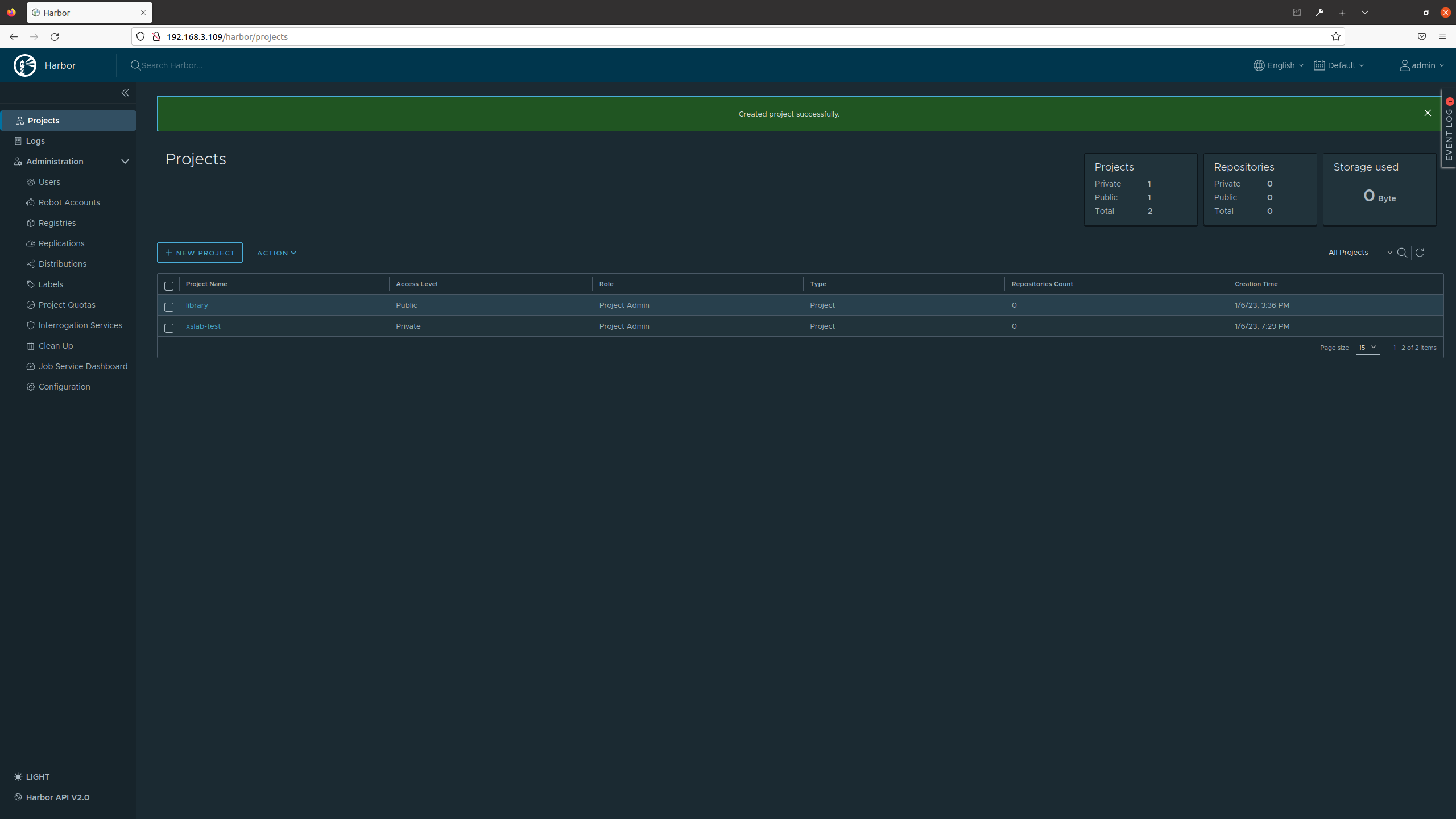Screen dimensions: 1456x819
Task: Refresh the projects list
Action: coord(1420,253)
